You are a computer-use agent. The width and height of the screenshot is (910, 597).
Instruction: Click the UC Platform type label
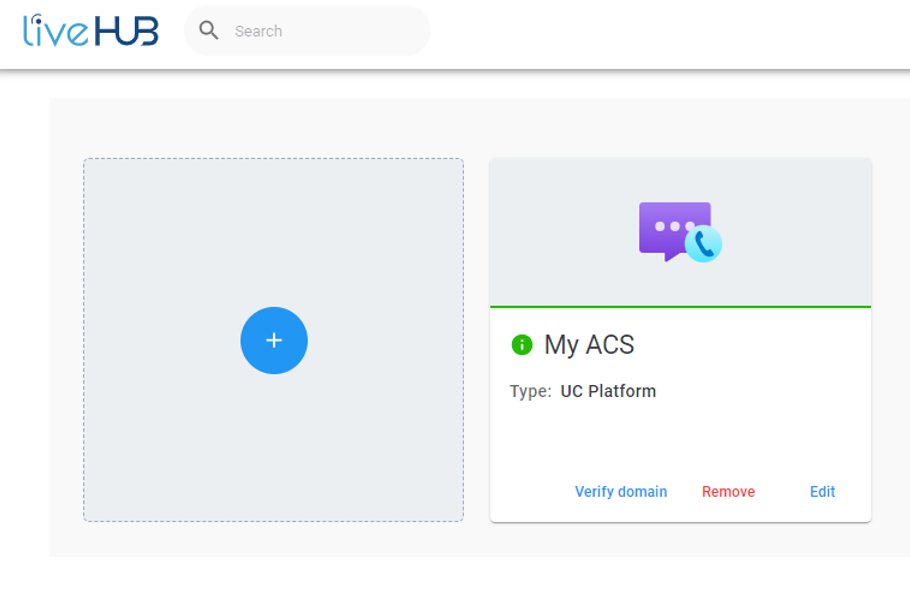coord(608,391)
